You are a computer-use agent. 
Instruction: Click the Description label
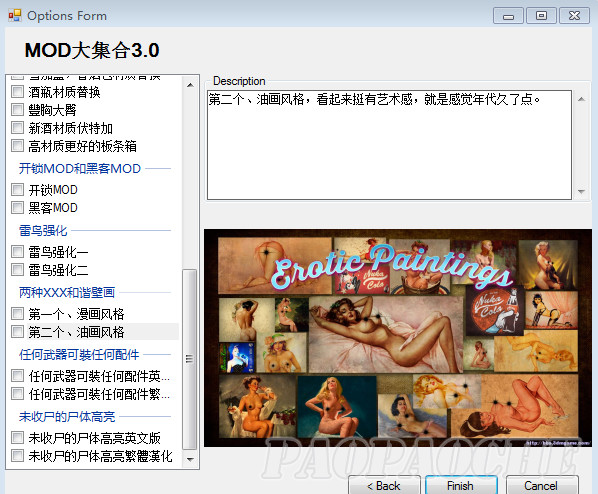tap(239, 81)
